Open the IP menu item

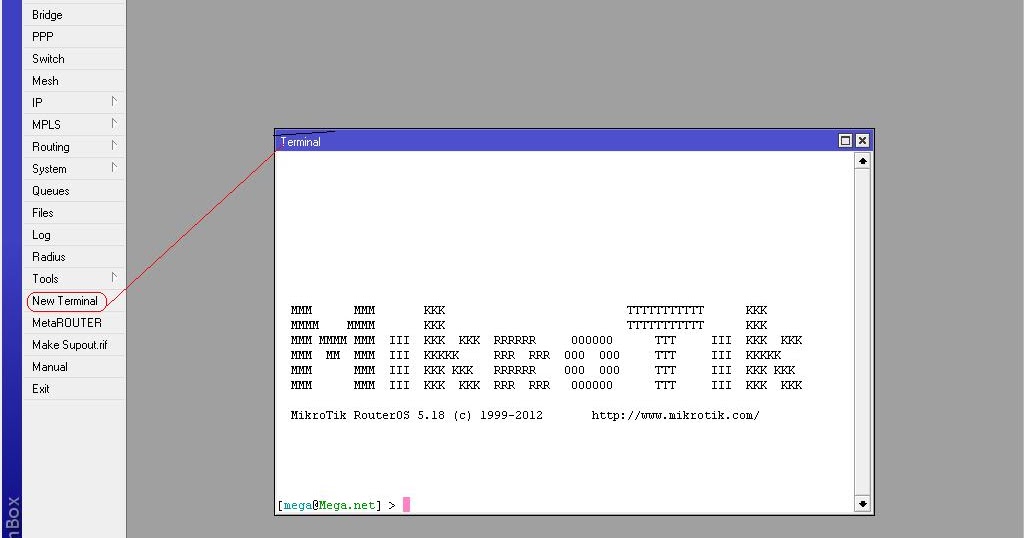point(73,103)
